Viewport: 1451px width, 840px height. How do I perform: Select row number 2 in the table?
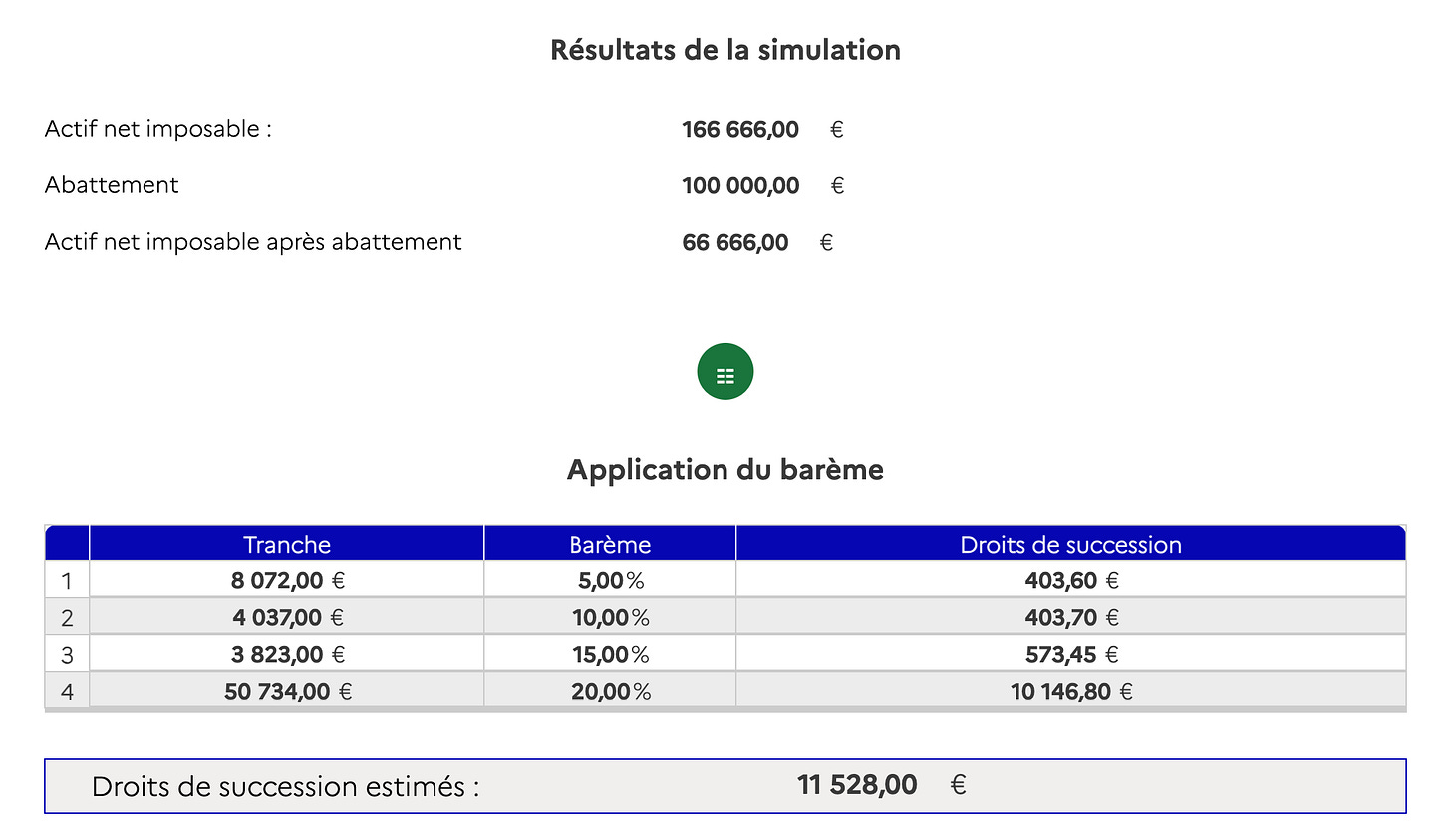click(67, 617)
